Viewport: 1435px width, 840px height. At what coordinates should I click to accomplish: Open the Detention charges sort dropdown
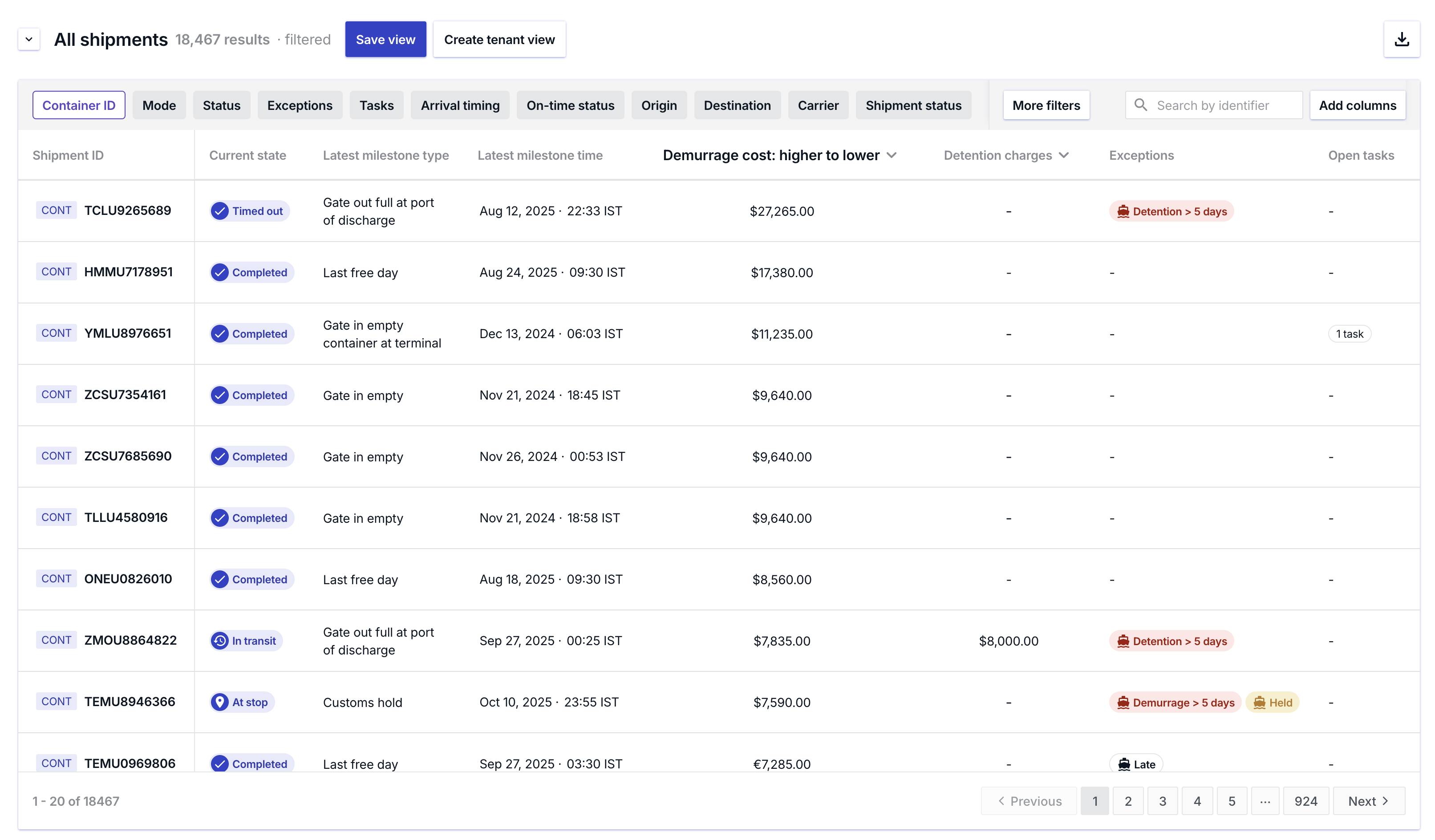[1064, 155]
